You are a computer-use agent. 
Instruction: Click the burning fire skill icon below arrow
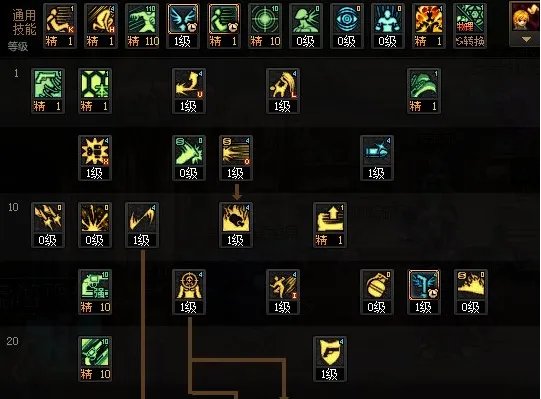coord(236,225)
